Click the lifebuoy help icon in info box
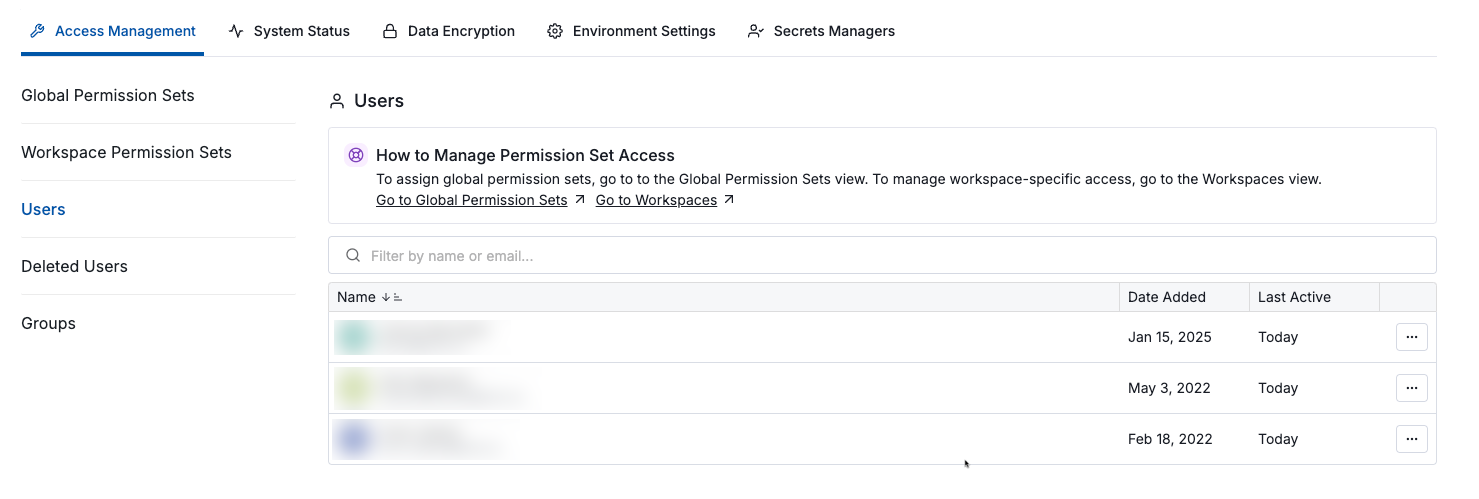The width and height of the screenshot is (1479, 499). point(355,156)
